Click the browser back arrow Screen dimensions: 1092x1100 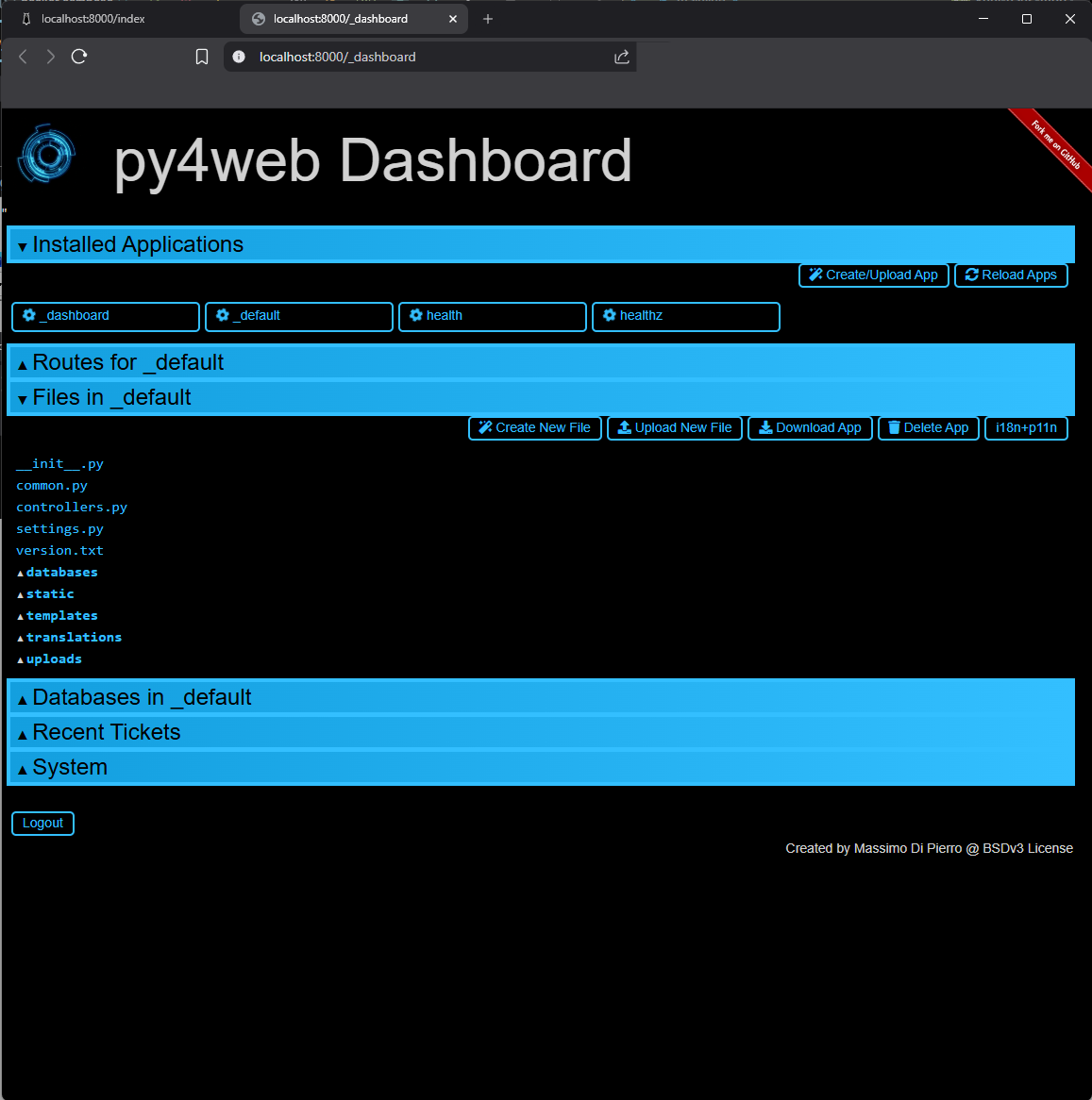24,57
